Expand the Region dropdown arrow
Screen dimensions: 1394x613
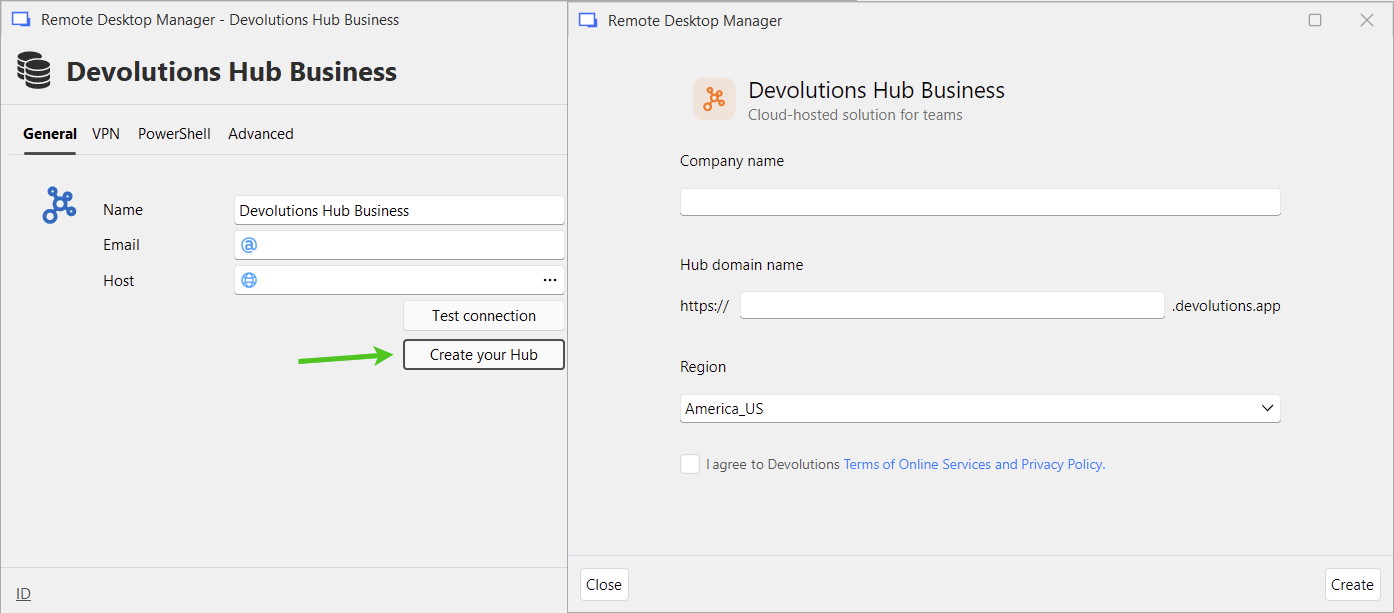click(x=1267, y=408)
